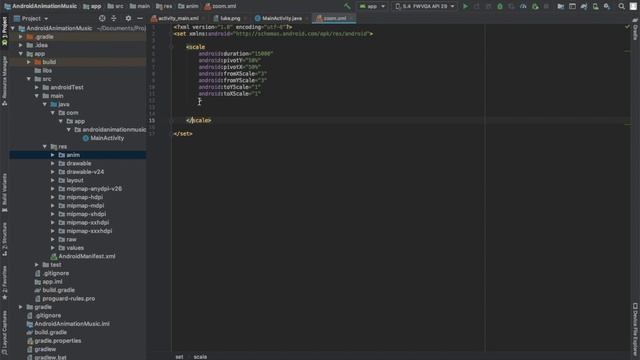Screen dimensions: 640x360
Task: Expand the androidTest folder arrow
Action: pyautogui.click(x=37, y=87)
